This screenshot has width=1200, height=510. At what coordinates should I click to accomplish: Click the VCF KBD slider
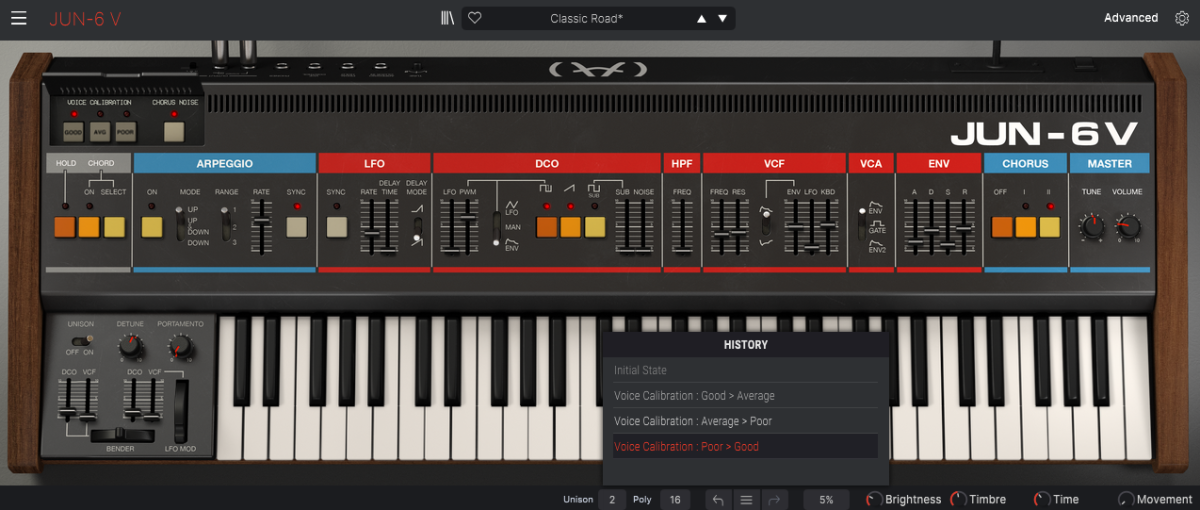click(x=828, y=227)
